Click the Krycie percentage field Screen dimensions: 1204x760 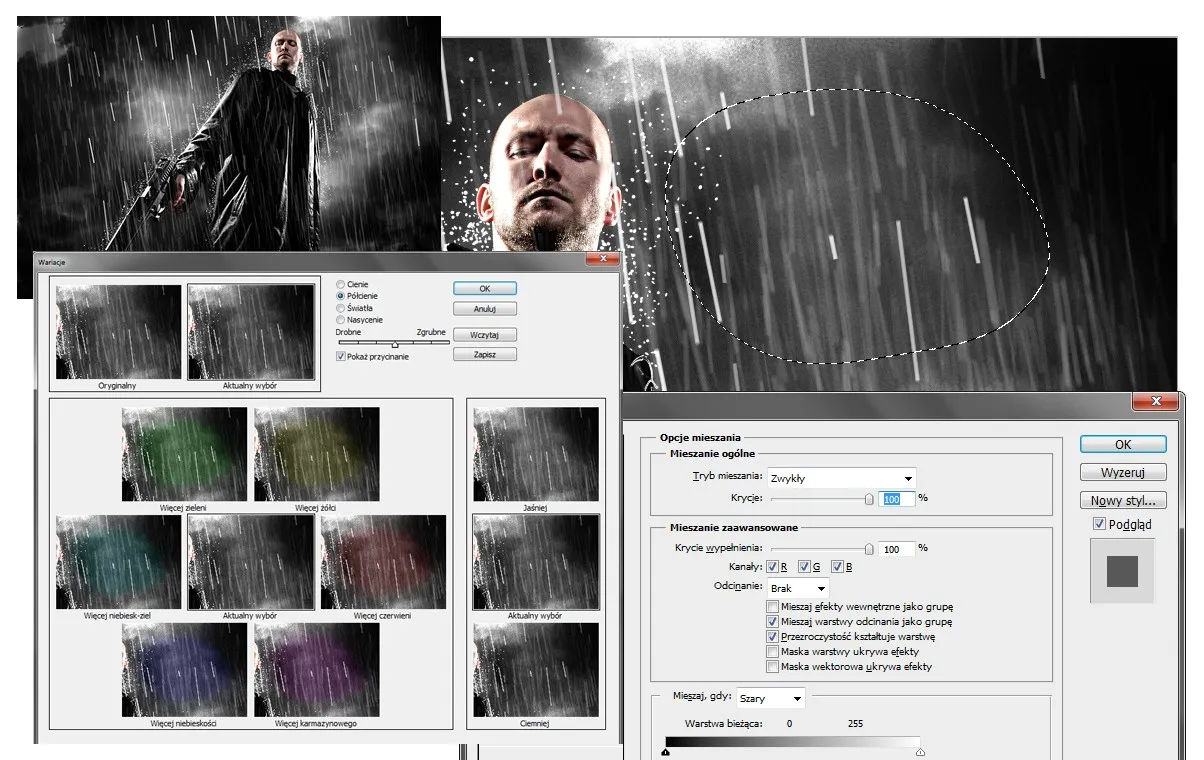(897, 498)
